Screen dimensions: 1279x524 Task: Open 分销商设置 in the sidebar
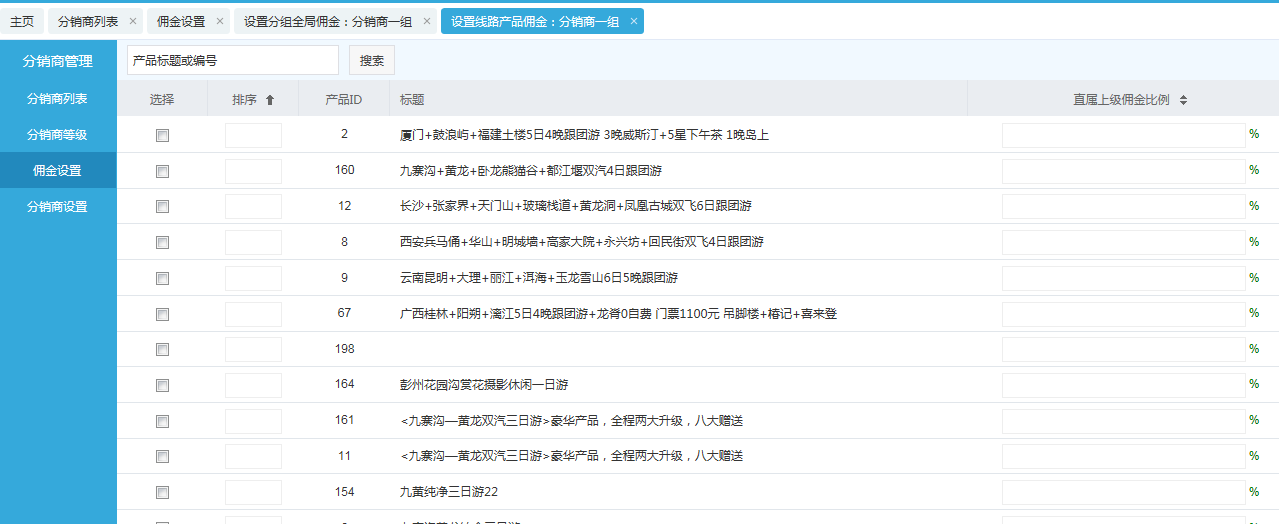tap(57, 207)
